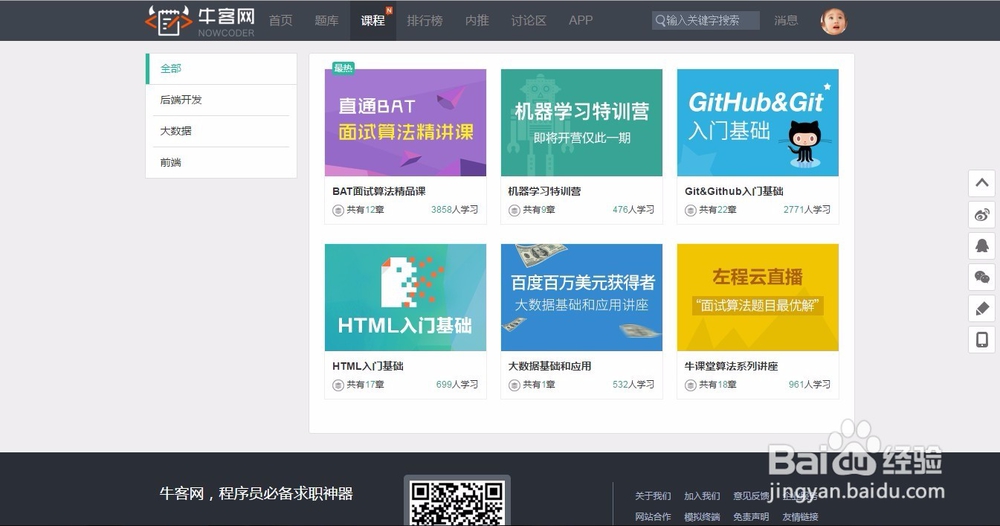The height and width of the screenshot is (526, 1000).
Task: Click 共有22章 chapter text
Action: pyautogui.click(x=718, y=210)
